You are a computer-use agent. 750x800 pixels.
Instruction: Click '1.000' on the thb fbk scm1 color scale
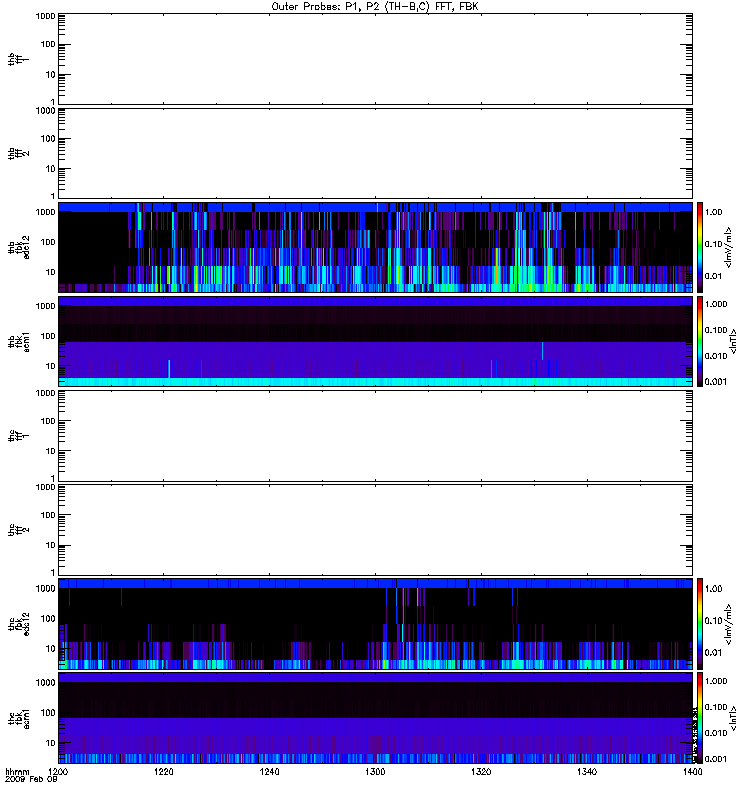pos(716,304)
